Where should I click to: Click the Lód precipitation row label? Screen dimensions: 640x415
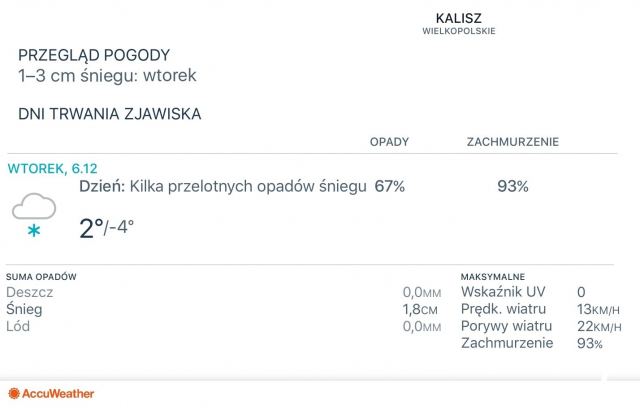click(x=18, y=326)
